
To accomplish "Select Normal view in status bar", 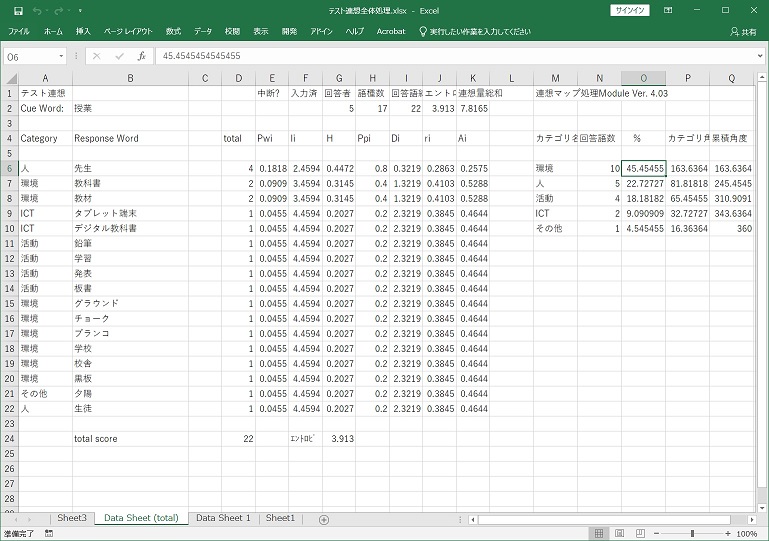I will click(x=600, y=534).
